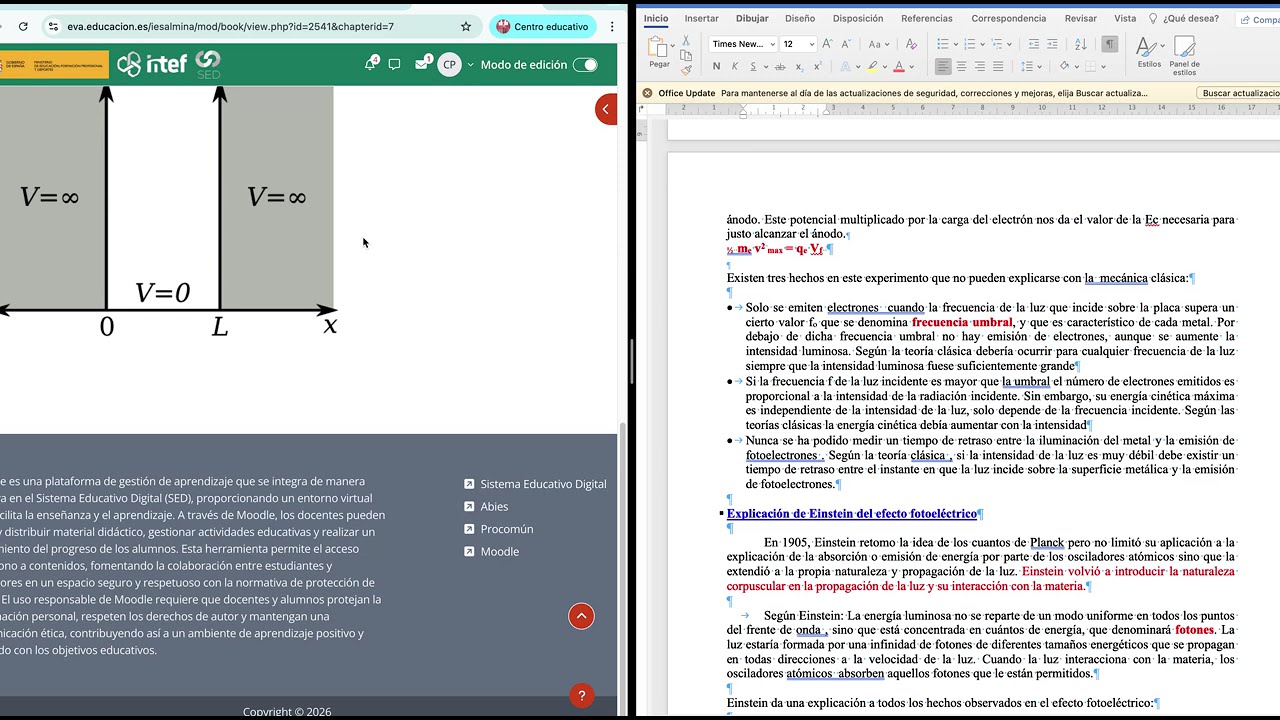Switch to the Dibujar tab

pyautogui.click(x=752, y=18)
